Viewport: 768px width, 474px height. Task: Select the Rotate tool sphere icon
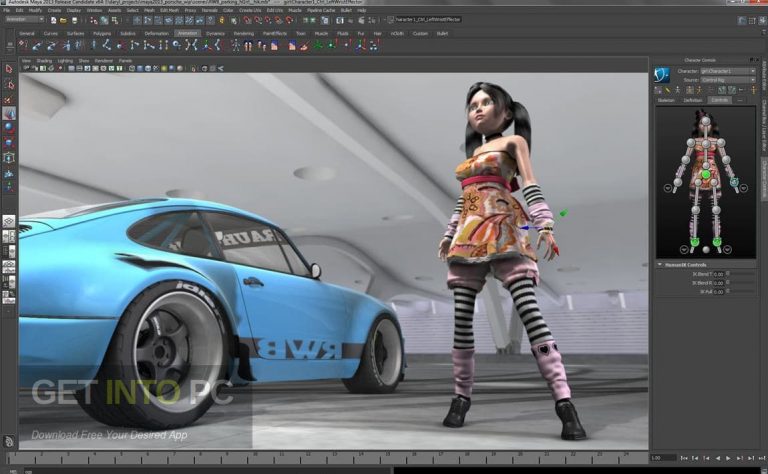[9, 128]
